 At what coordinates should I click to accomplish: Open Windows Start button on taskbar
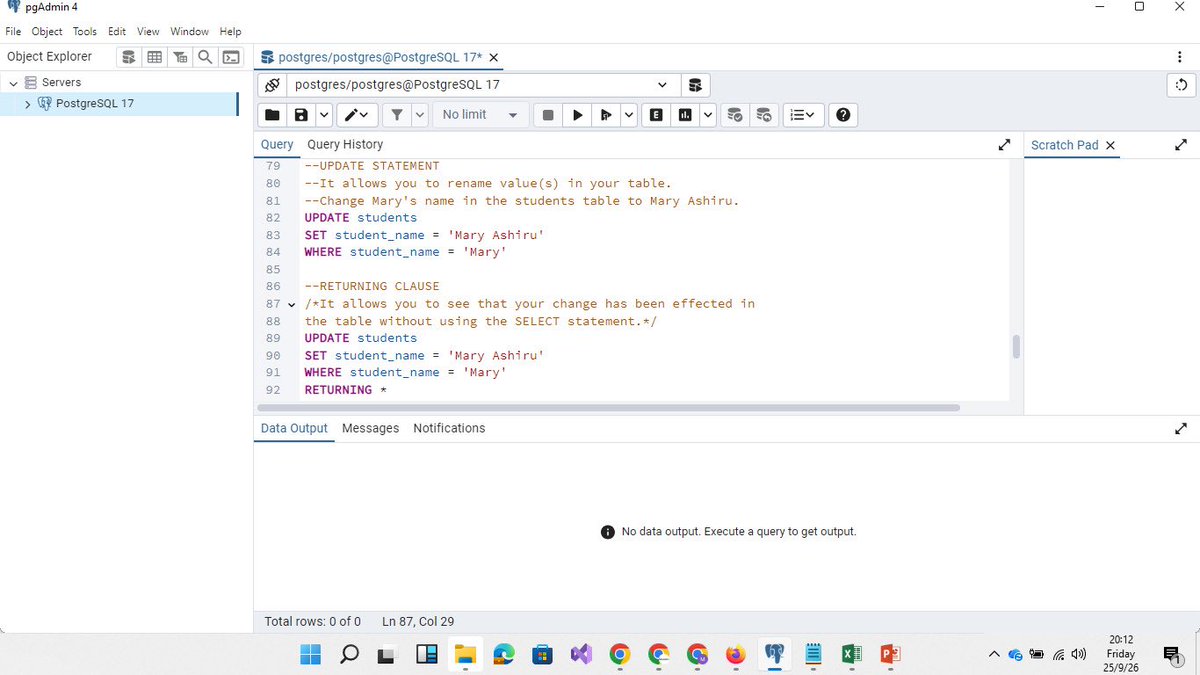[310, 655]
